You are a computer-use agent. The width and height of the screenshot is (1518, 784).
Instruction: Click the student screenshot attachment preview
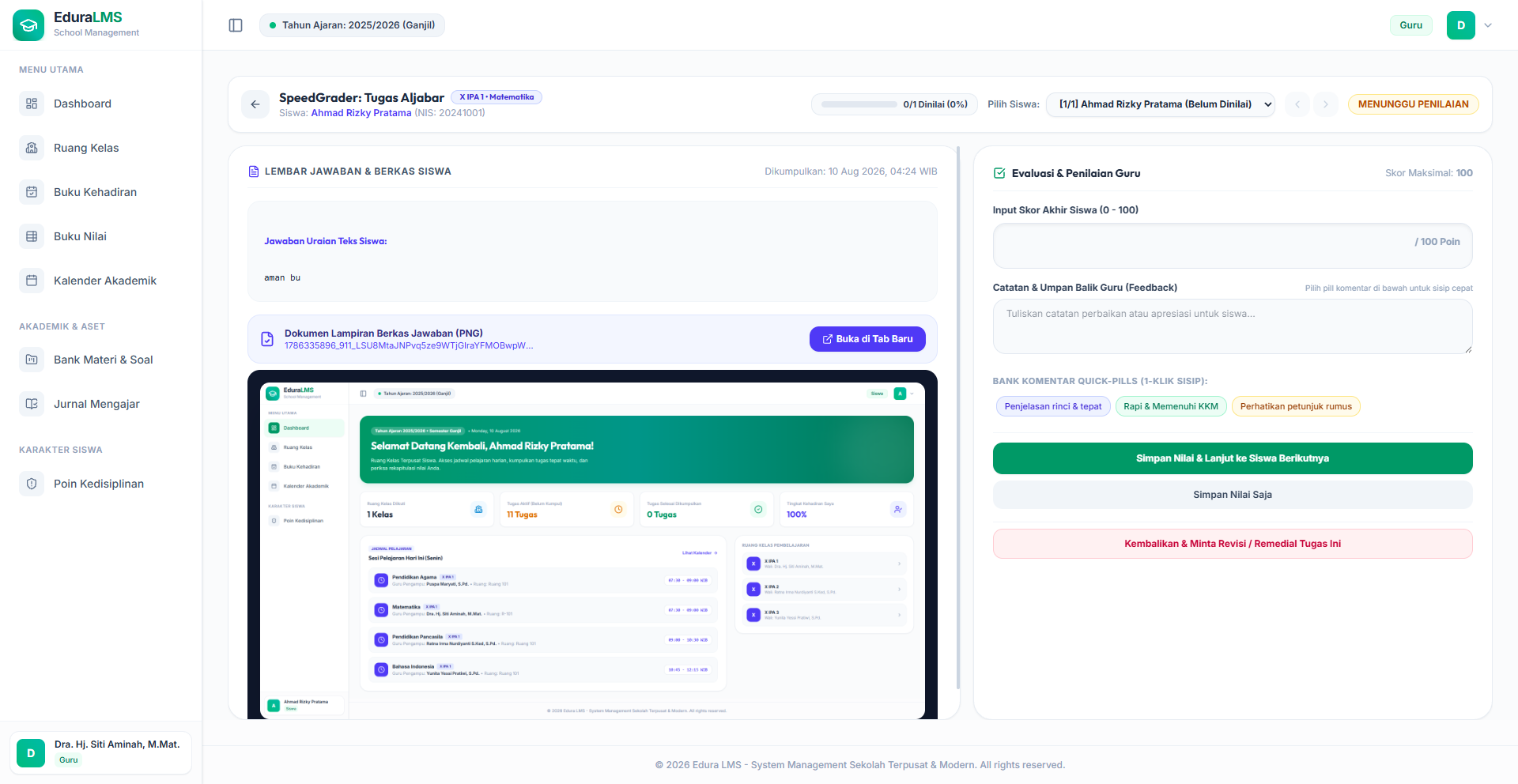click(x=592, y=545)
